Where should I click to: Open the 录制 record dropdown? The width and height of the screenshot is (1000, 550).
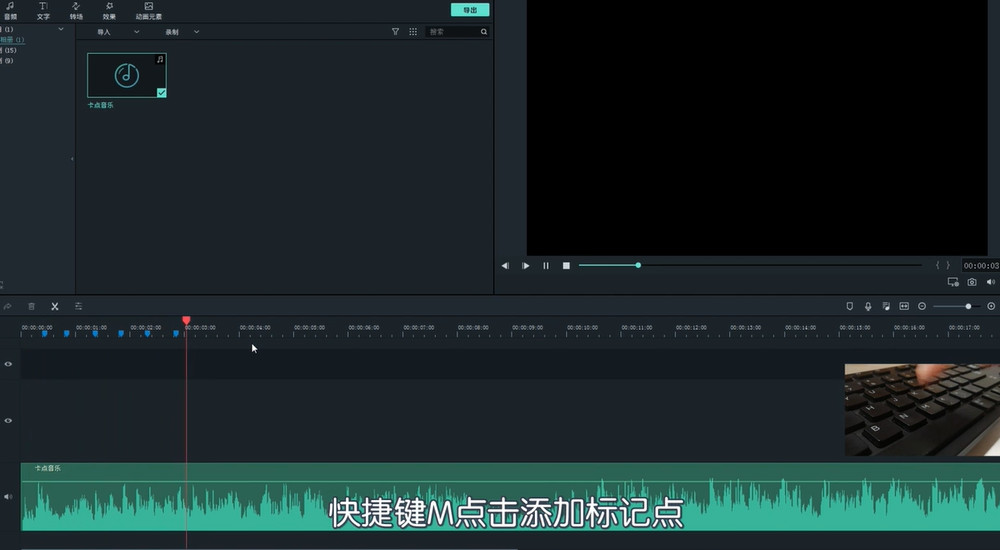click(182, 31)
